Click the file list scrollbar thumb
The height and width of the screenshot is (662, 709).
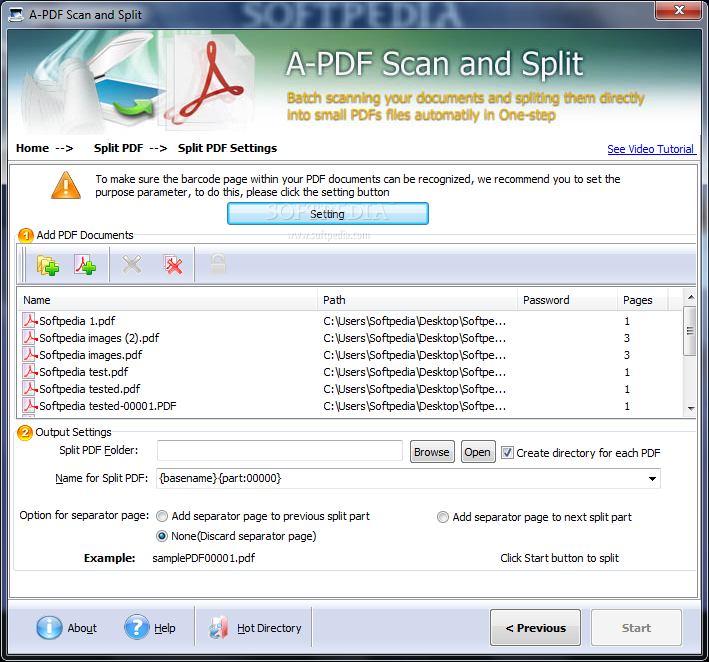pos(690,331)
